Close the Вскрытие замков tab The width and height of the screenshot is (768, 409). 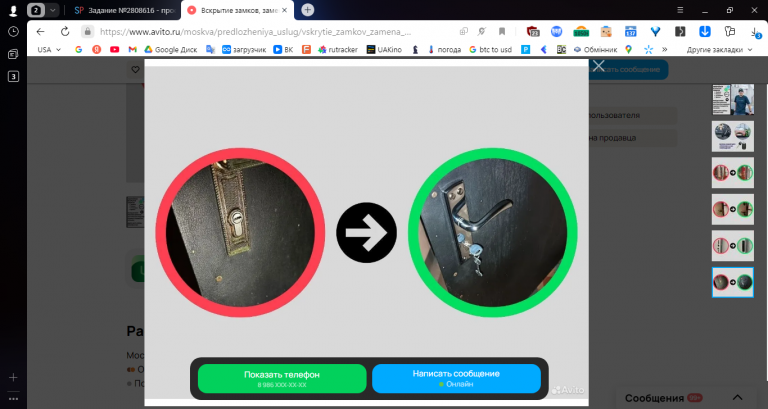(285, 10)
